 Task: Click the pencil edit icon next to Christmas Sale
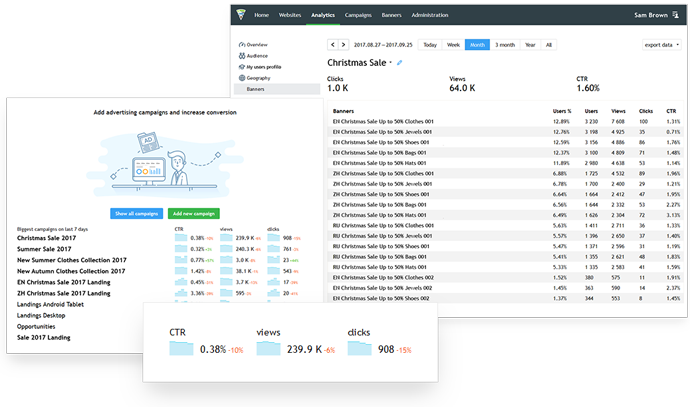400,63
